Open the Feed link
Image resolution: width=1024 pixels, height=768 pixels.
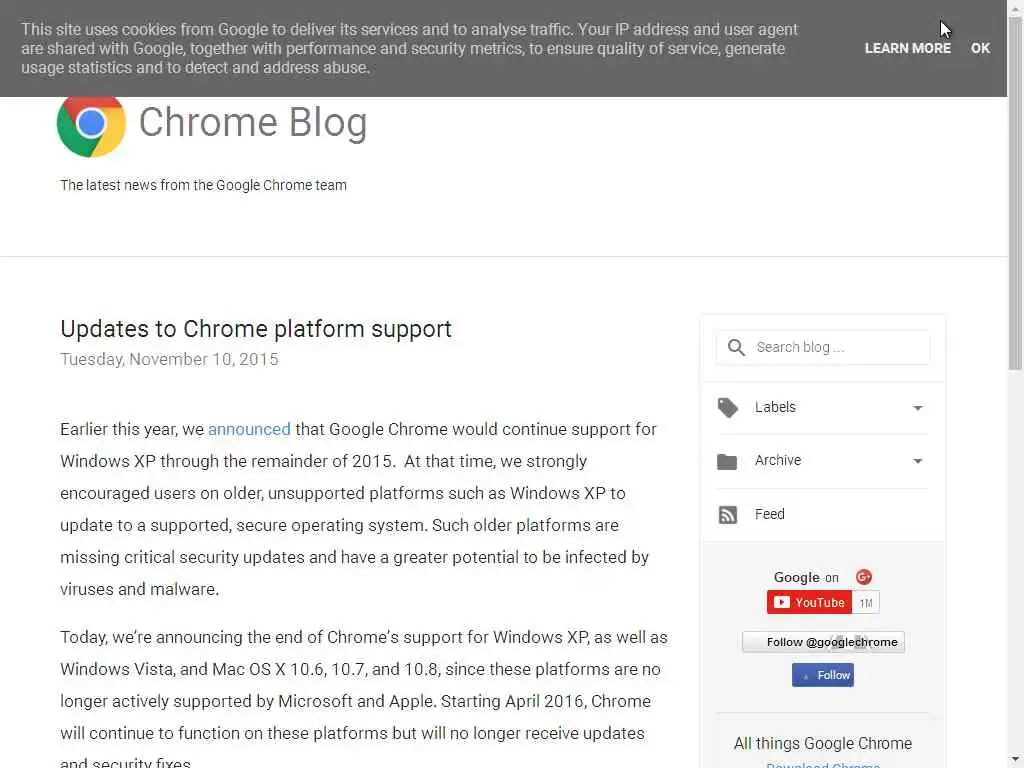click(x=769, y=514)
